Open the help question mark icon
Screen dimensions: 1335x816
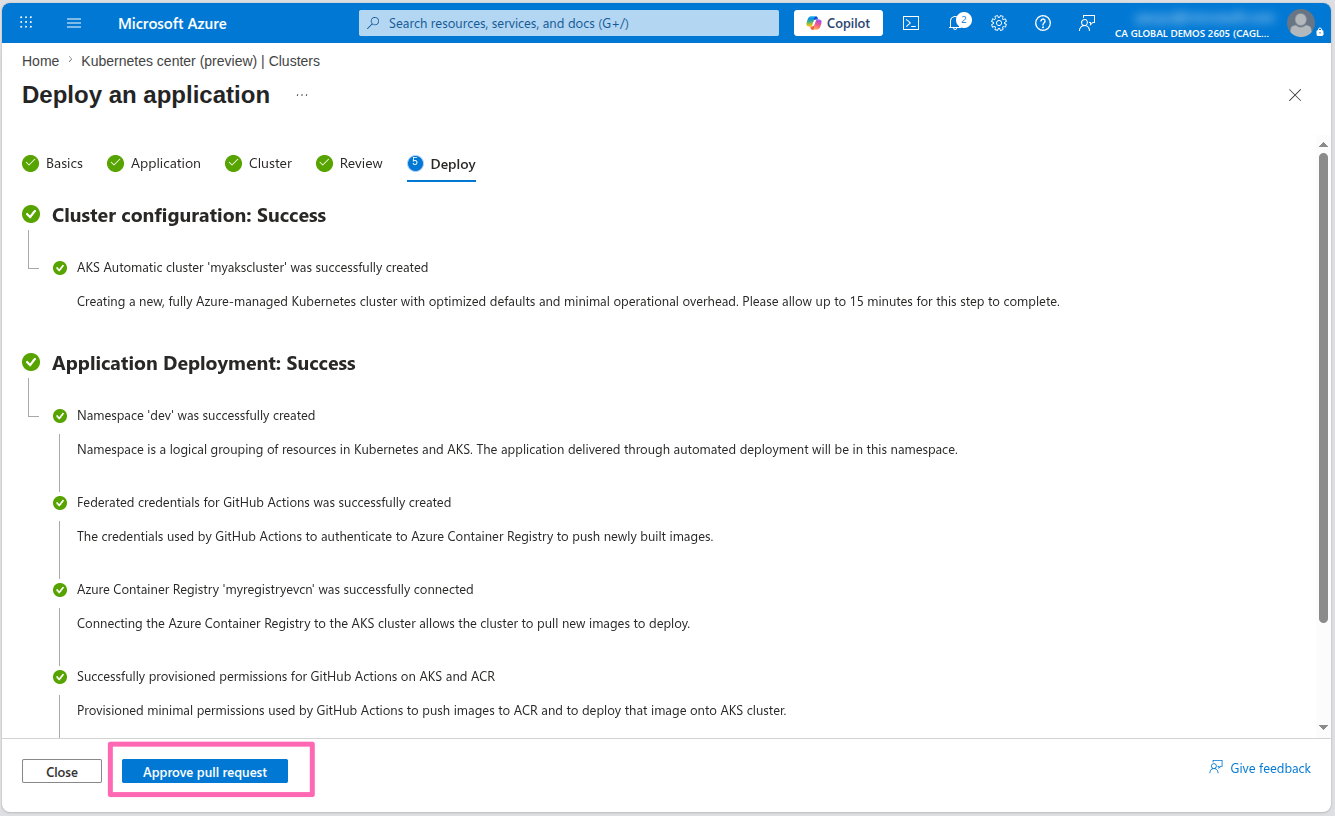1043,23
